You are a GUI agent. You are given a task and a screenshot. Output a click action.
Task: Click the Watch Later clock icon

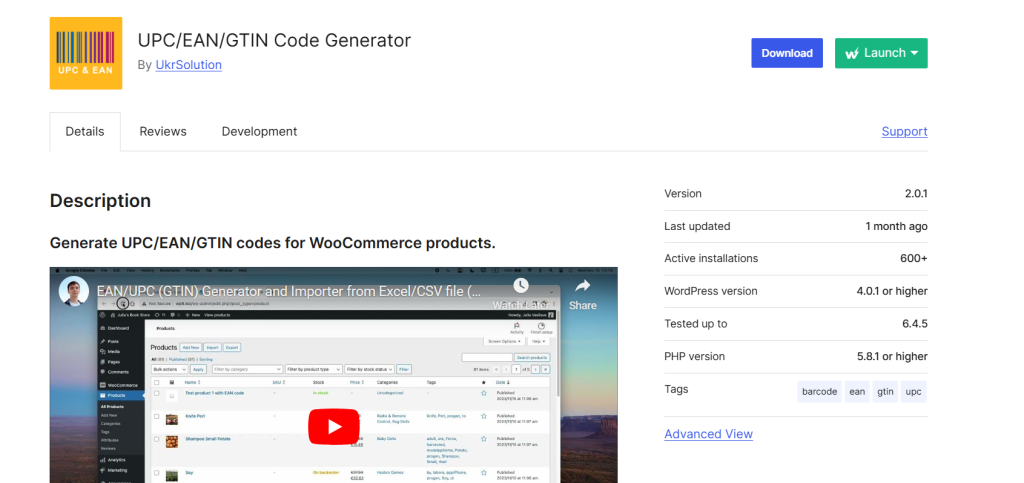(520, 286)
